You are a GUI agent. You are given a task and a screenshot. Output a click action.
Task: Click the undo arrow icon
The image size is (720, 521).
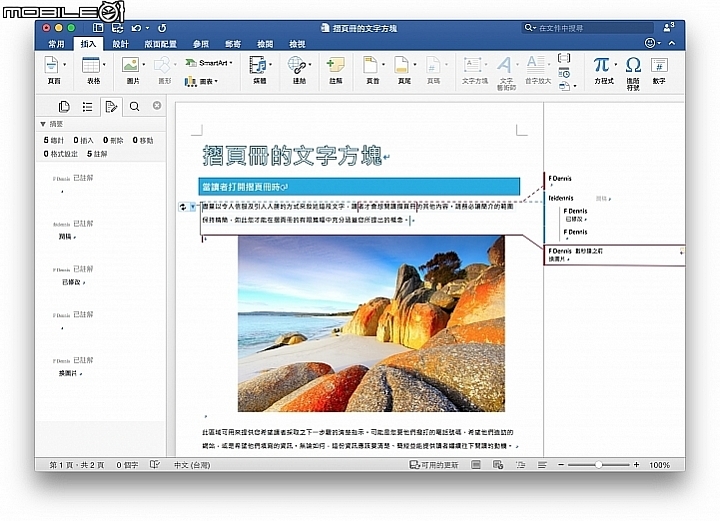coord(136,28)
